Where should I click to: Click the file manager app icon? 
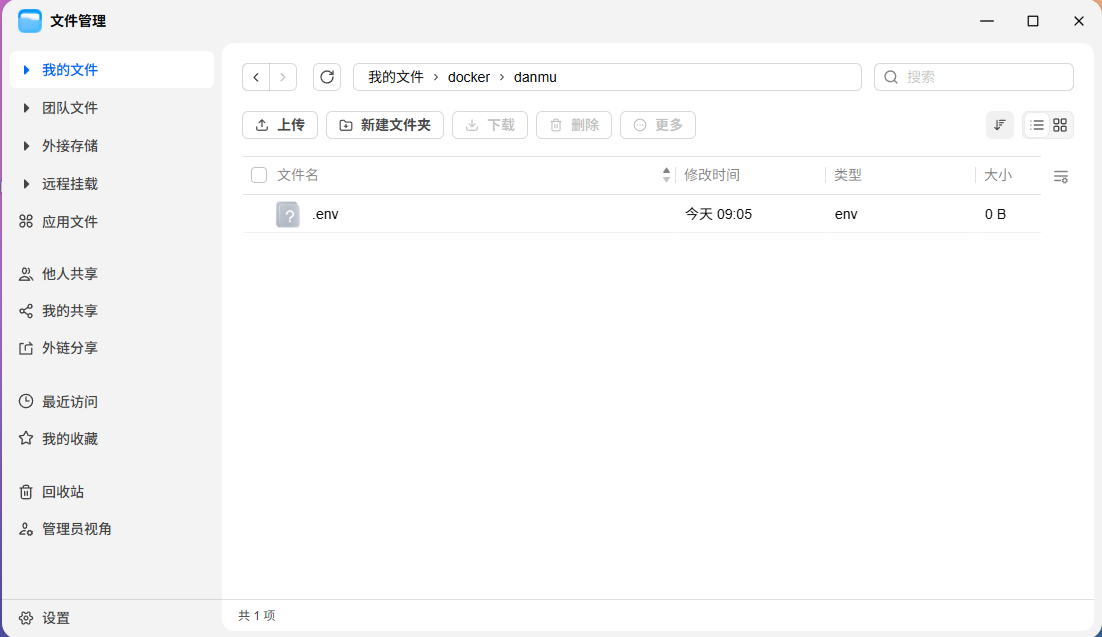(x=30, y=21)
